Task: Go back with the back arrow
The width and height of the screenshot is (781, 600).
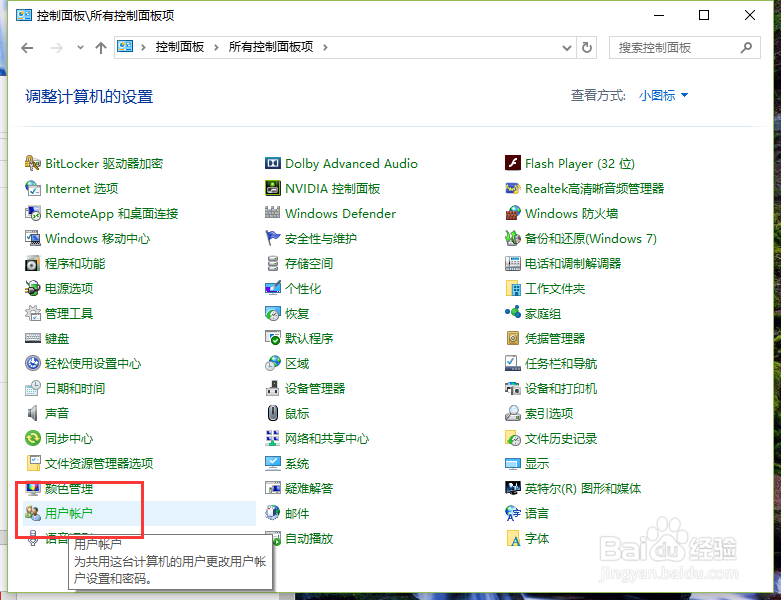Action: pos(27,48)
